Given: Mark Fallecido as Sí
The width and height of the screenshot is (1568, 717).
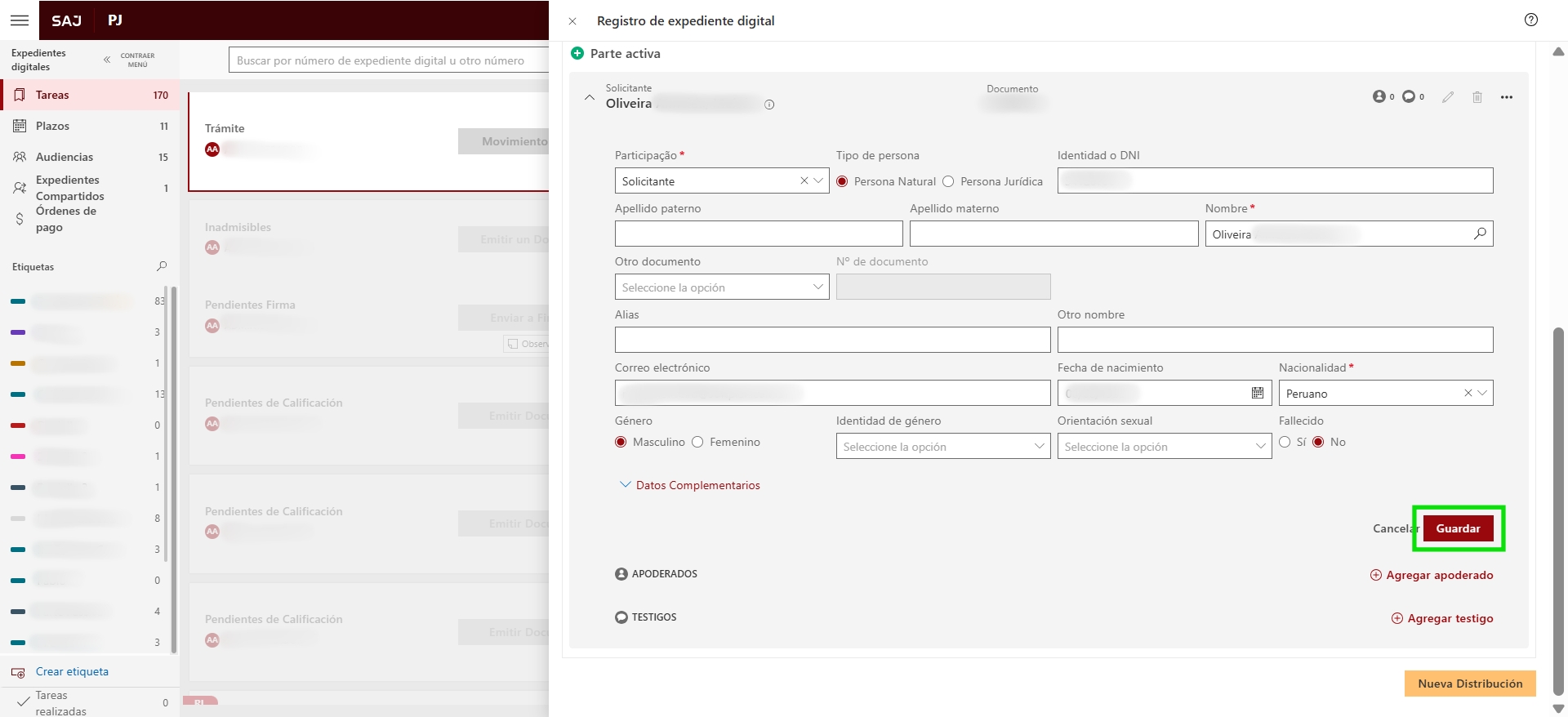Looking at the screenshot, I should [x=1285, y=443].
